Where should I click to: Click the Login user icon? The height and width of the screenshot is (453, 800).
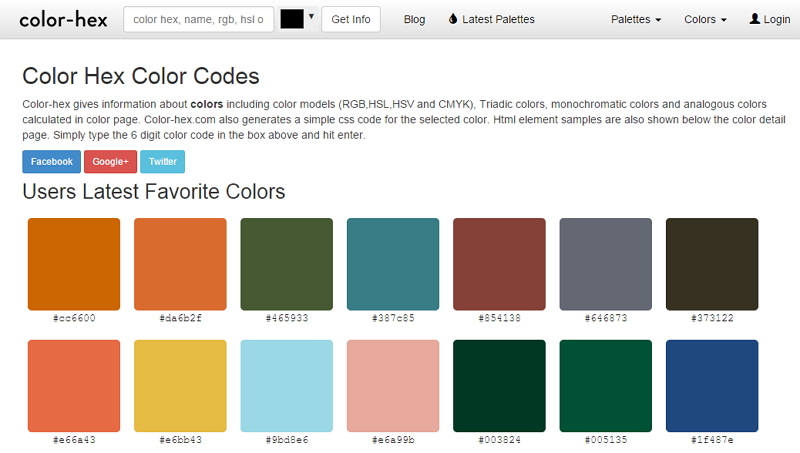(755, 19)
